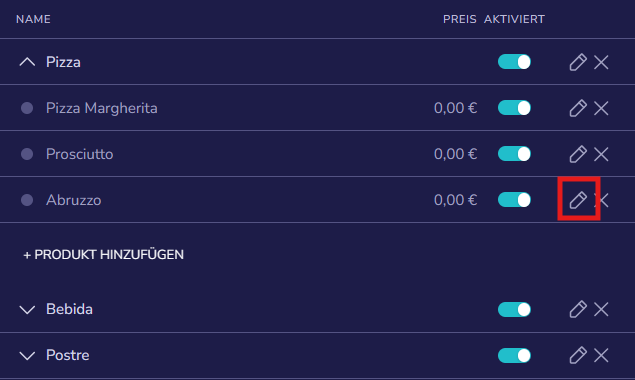Screen dimensions: 635x380
Task: Expand the Postre category
Action: (x=27, y=356)
